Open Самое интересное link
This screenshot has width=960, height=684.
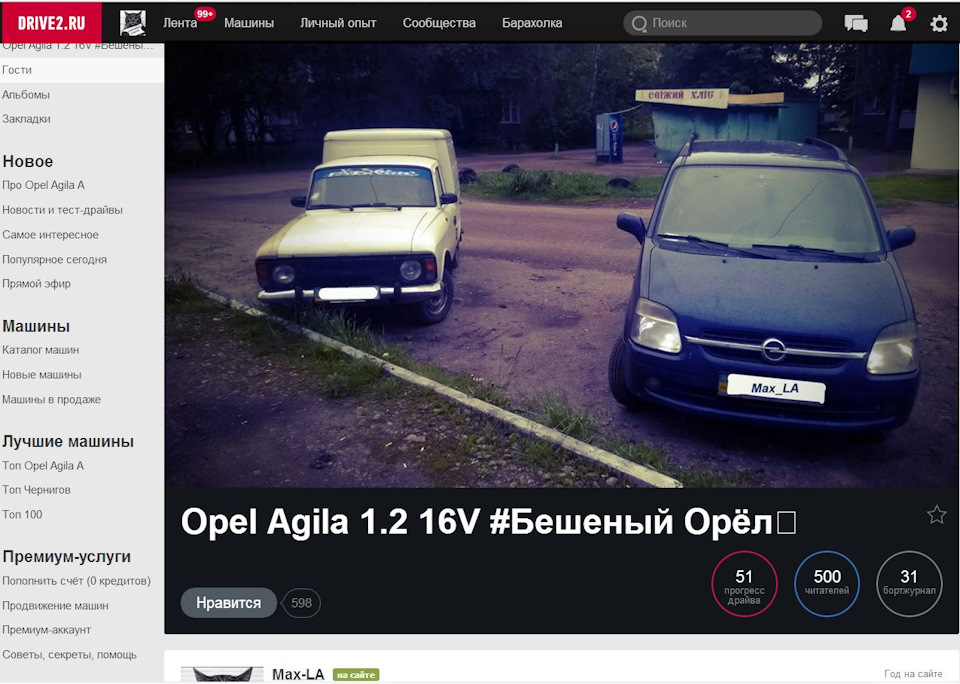[50, 235]
